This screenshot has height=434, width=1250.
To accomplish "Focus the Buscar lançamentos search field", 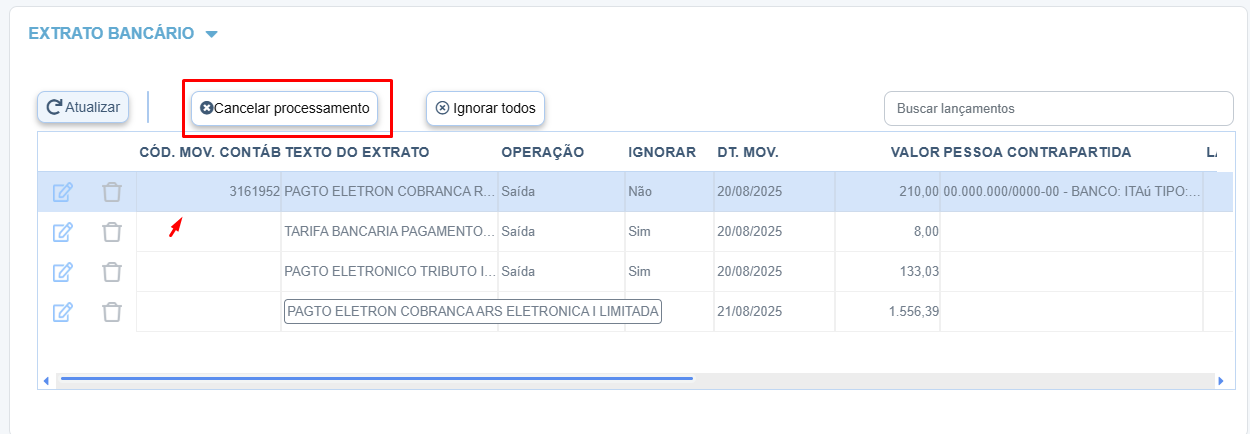I will tap(1059, 108).
